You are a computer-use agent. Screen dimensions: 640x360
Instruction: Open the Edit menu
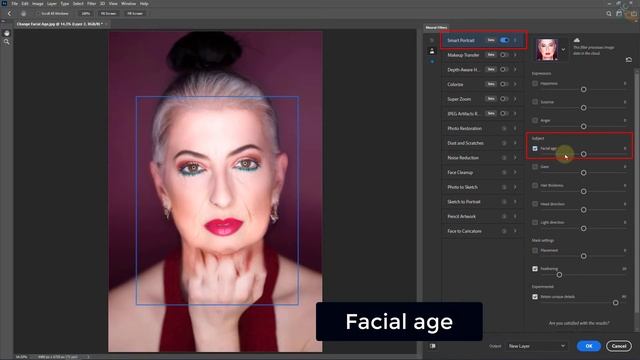tap(25, 4)
